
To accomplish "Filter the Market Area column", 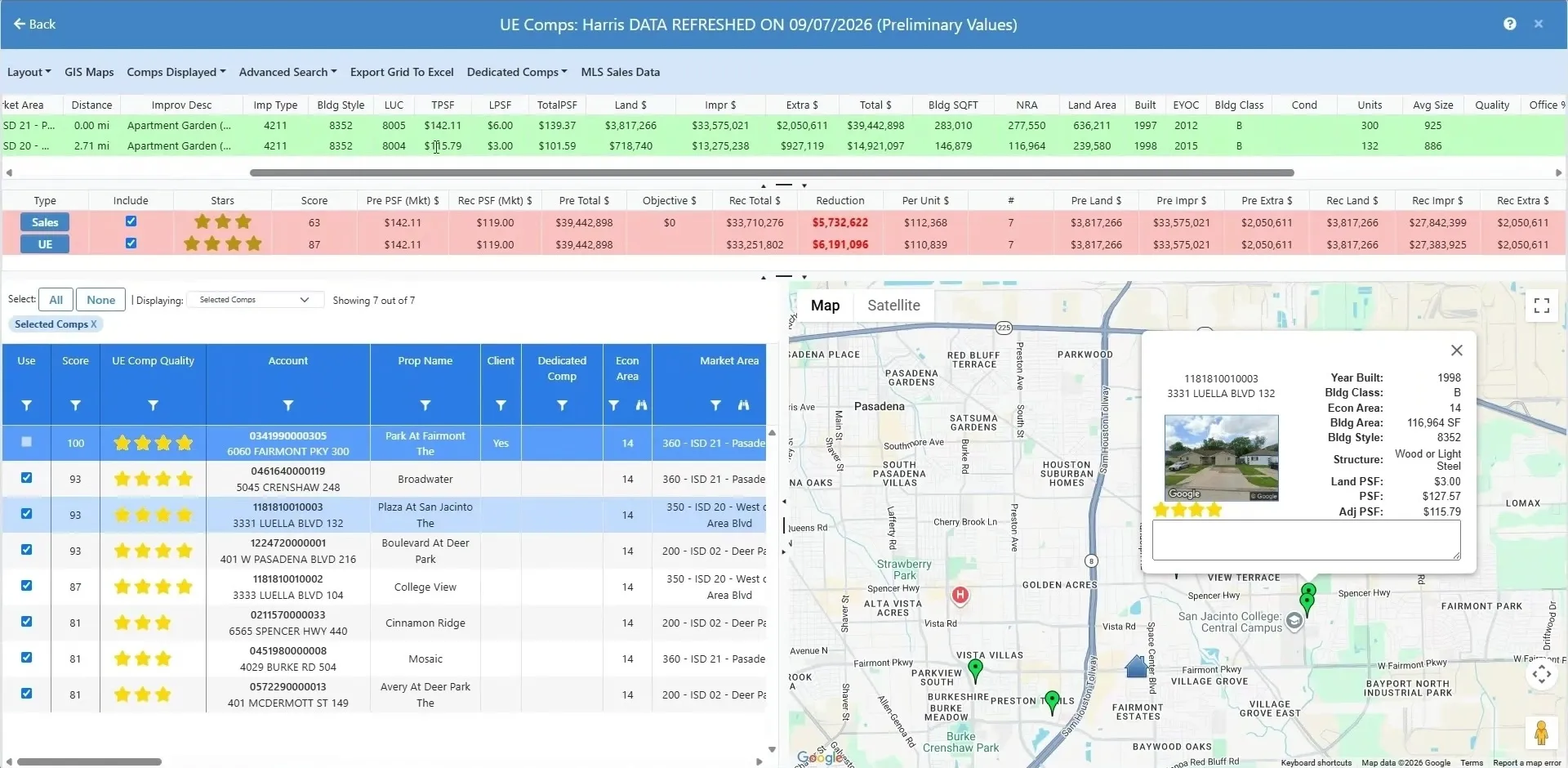I will 715,405.
